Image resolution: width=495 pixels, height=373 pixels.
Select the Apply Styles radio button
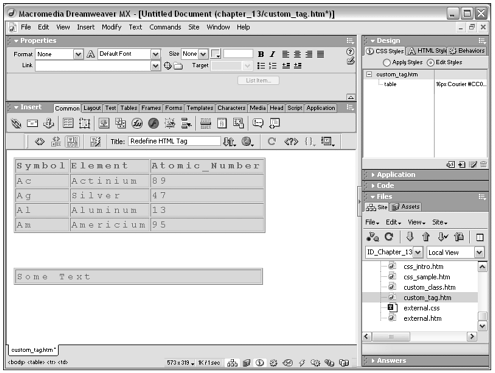click(x=386, y=63)
